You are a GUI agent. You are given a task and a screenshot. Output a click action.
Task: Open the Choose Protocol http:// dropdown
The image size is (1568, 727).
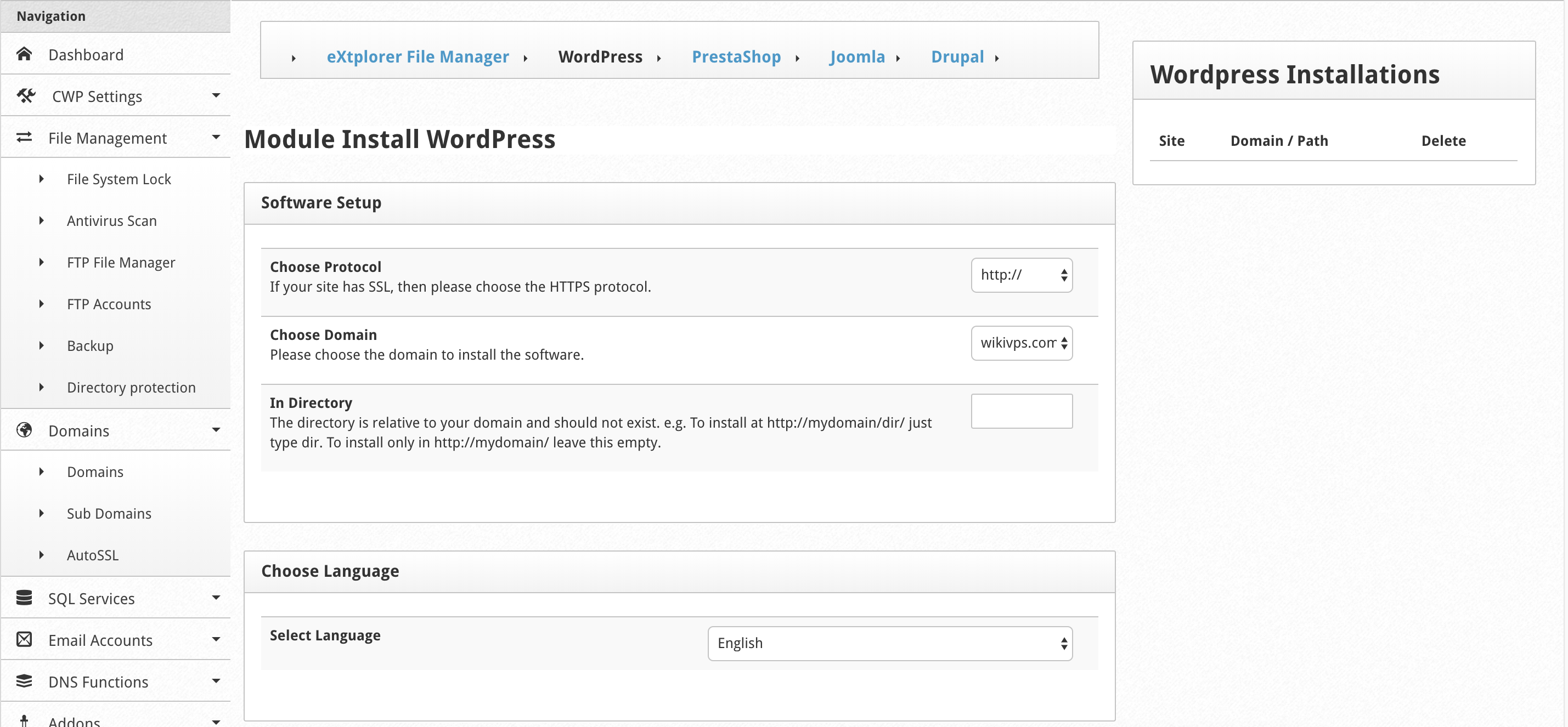(x=1022, y=275)
